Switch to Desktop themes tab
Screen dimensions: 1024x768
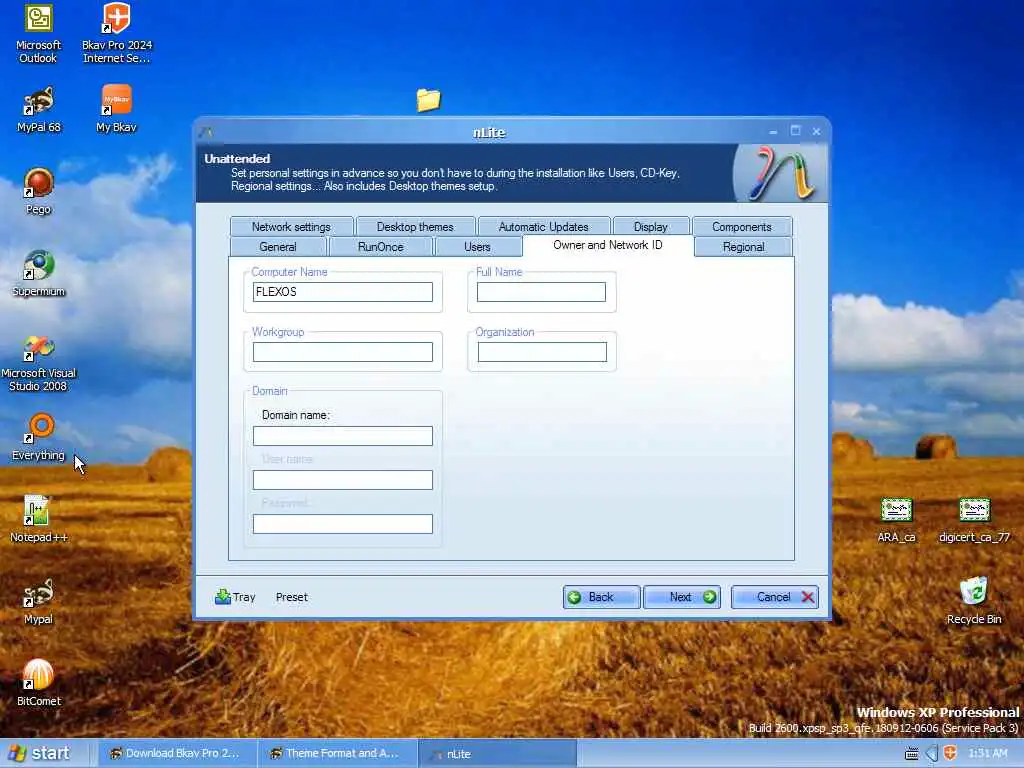pyautogui.click(x=415, y=227)
